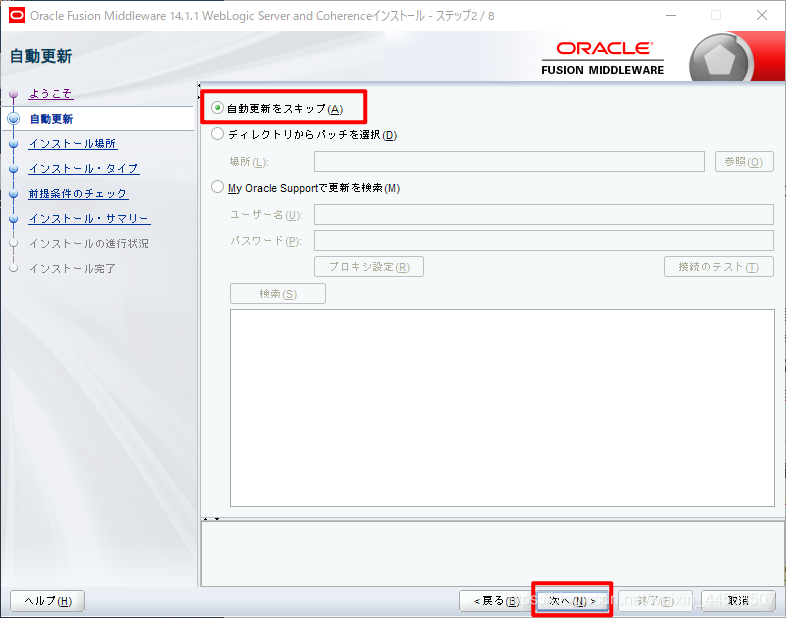
Task: Click the ユーザー名 input field
Action: (x=544, y=215)
